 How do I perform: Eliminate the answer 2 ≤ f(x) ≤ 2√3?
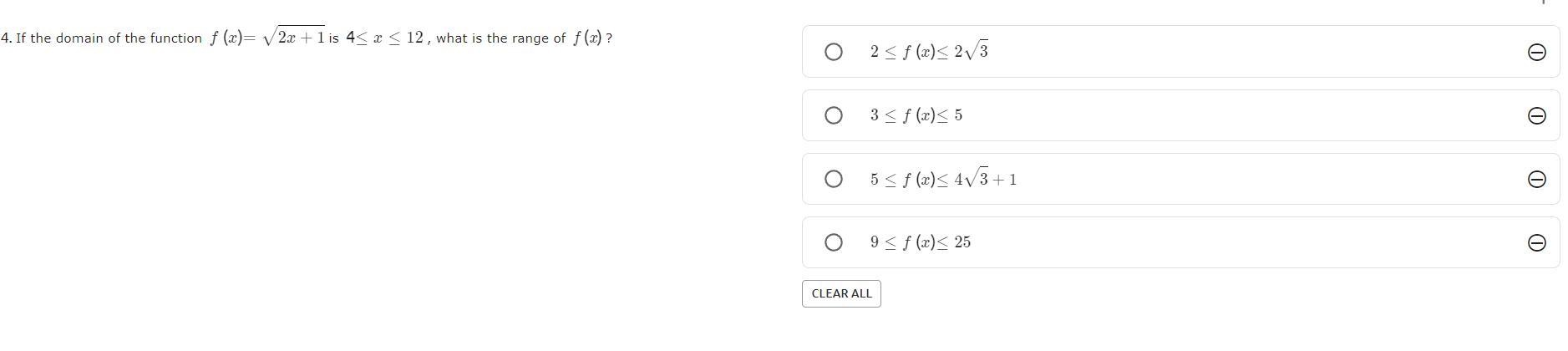coord(1535,53)
